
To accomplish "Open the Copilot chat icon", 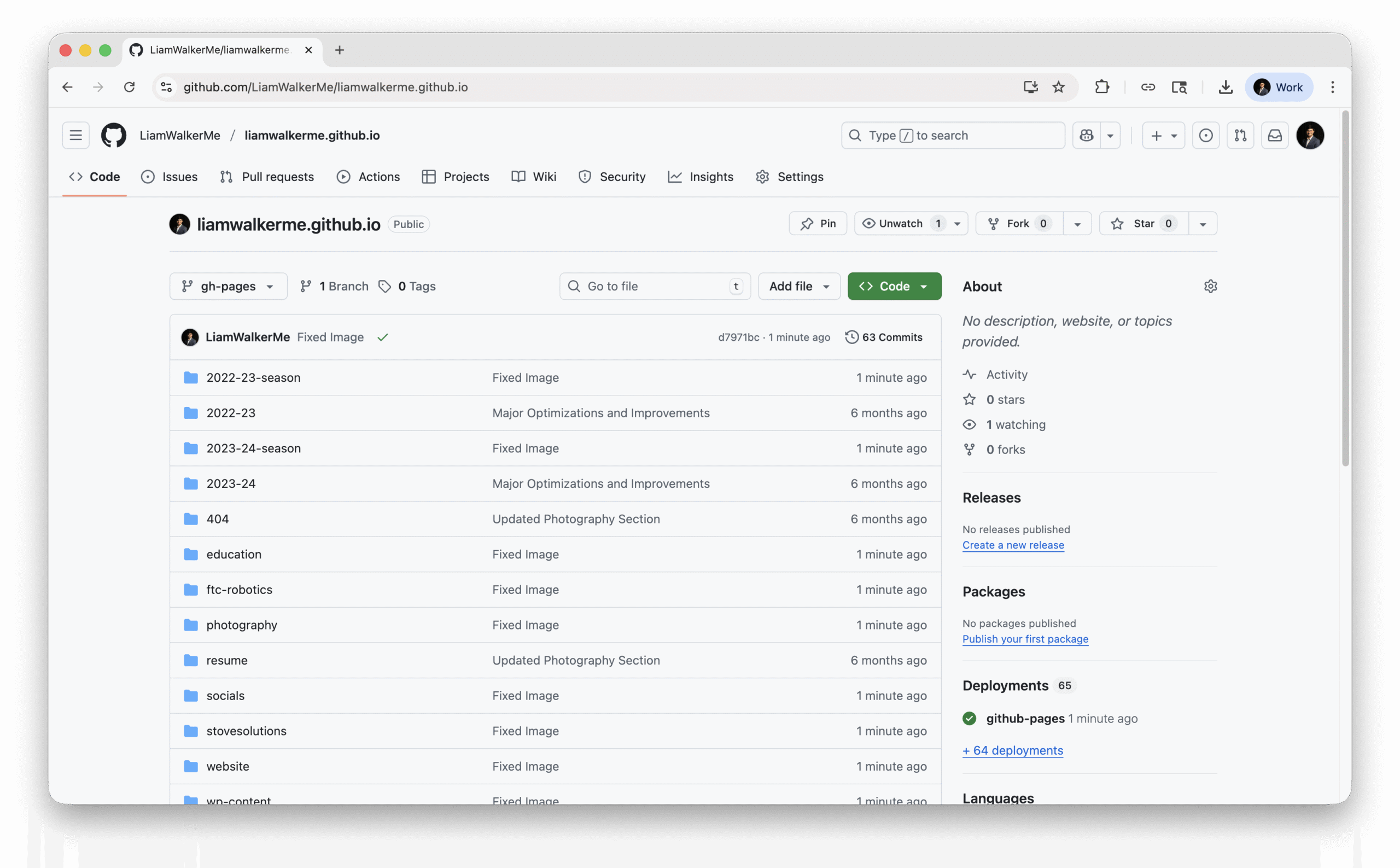I will (x=1087, y=136).
